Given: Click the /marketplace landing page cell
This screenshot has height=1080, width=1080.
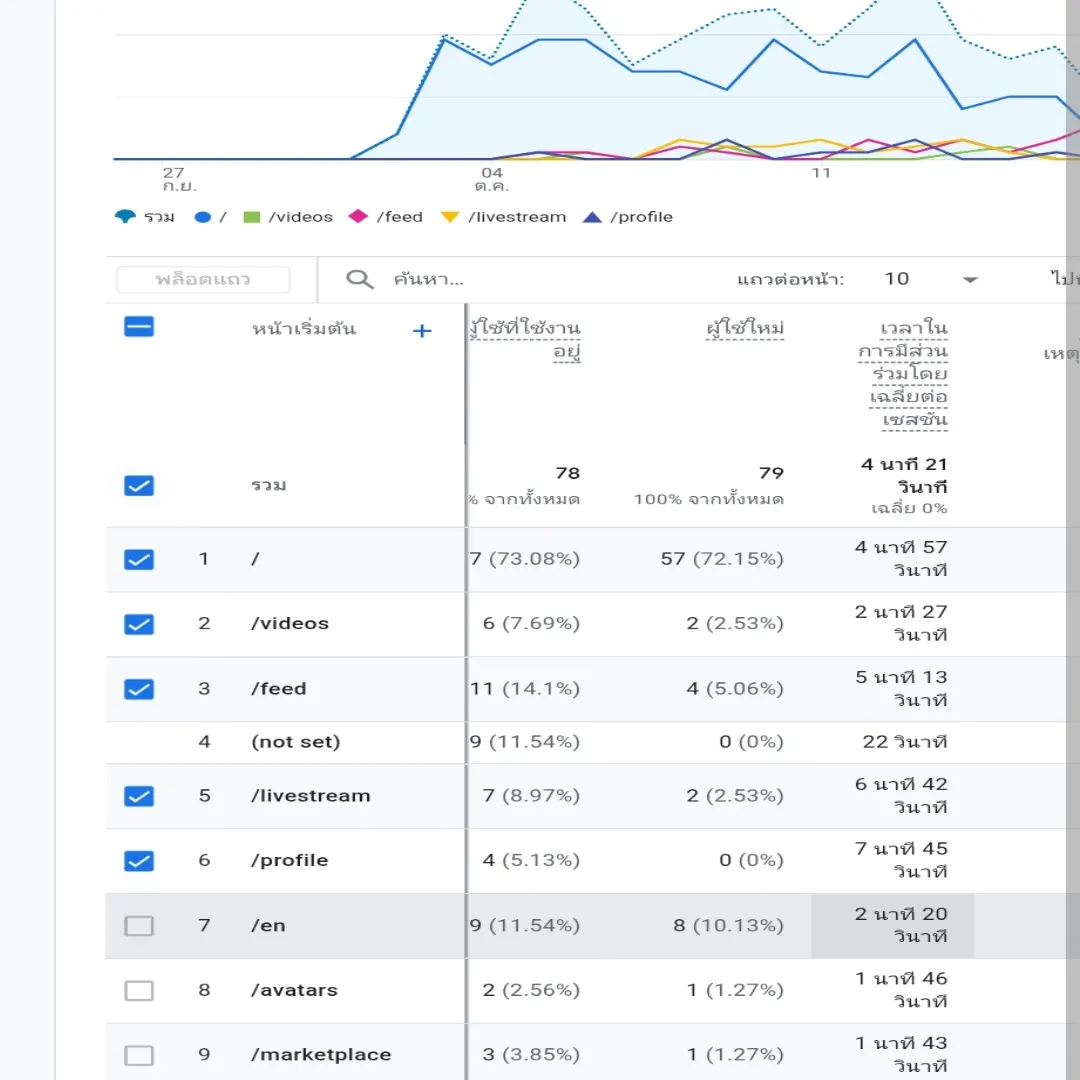Looking at the screenshot, I should [321, 1055].
